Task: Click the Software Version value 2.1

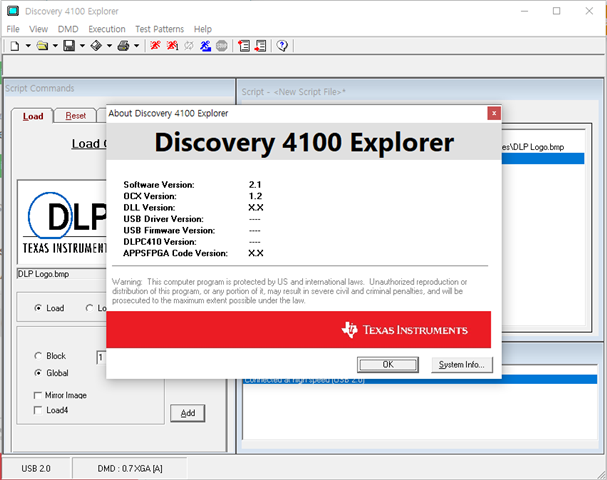Action: (x=255, y=185)
